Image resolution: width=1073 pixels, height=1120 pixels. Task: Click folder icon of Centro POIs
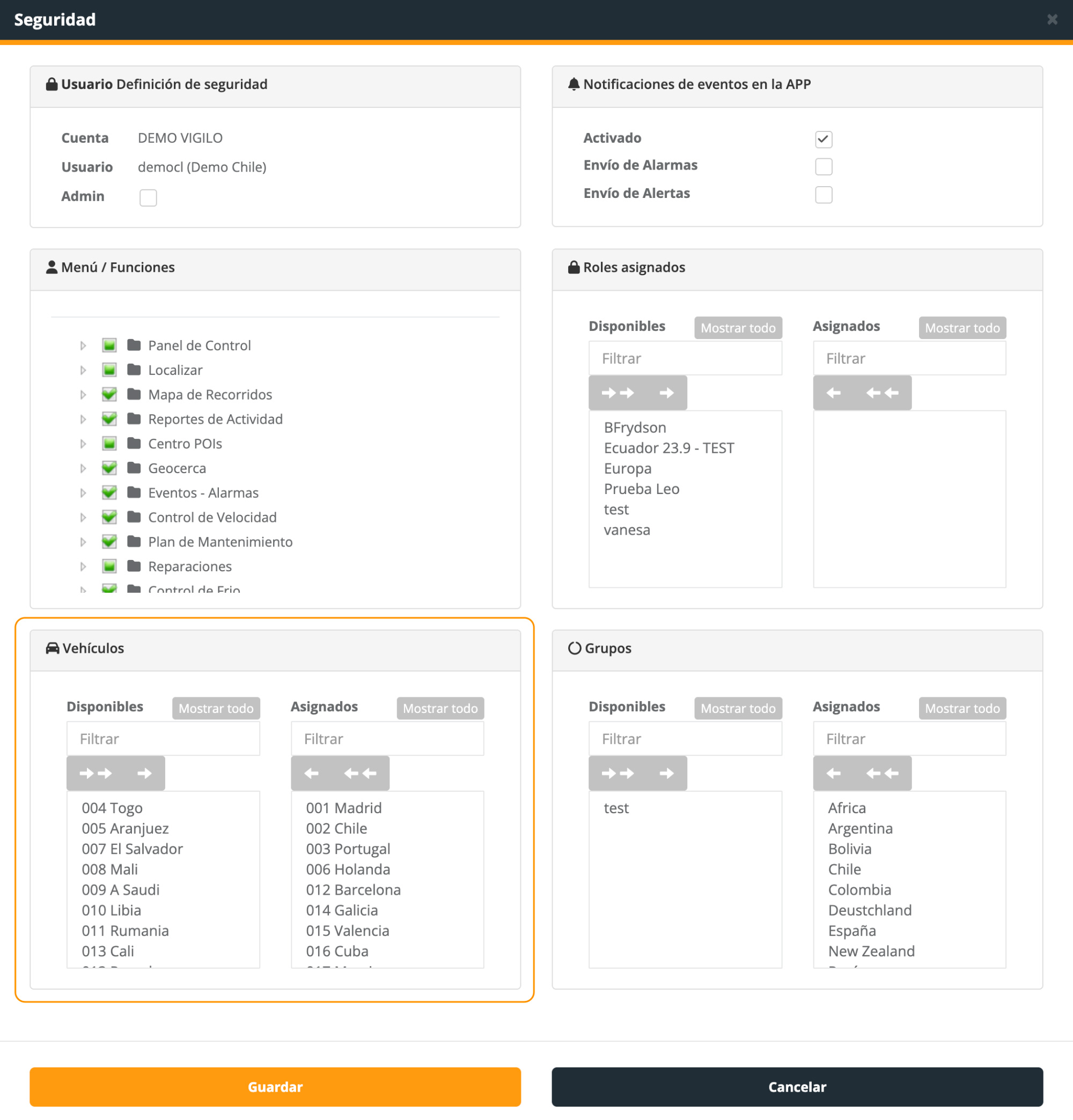click(134, 443)
